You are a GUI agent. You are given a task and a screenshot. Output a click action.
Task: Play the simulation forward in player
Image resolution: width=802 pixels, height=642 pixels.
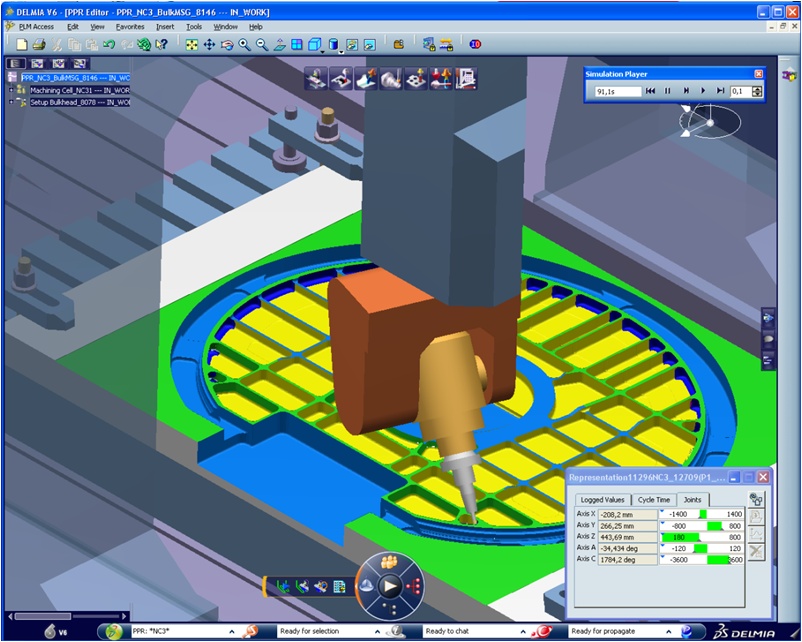pyautogui.click(x=703, y=91)
